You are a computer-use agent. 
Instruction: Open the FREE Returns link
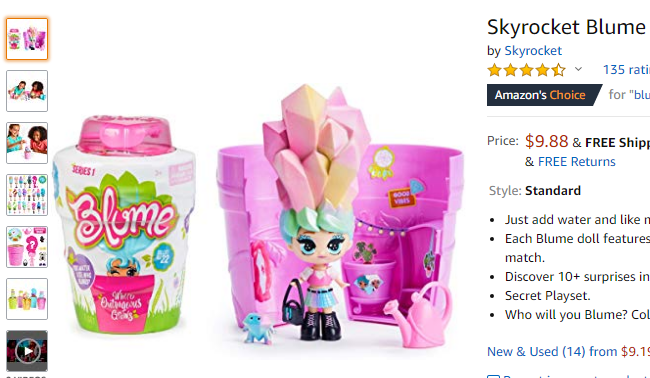[x=577, y=162]
